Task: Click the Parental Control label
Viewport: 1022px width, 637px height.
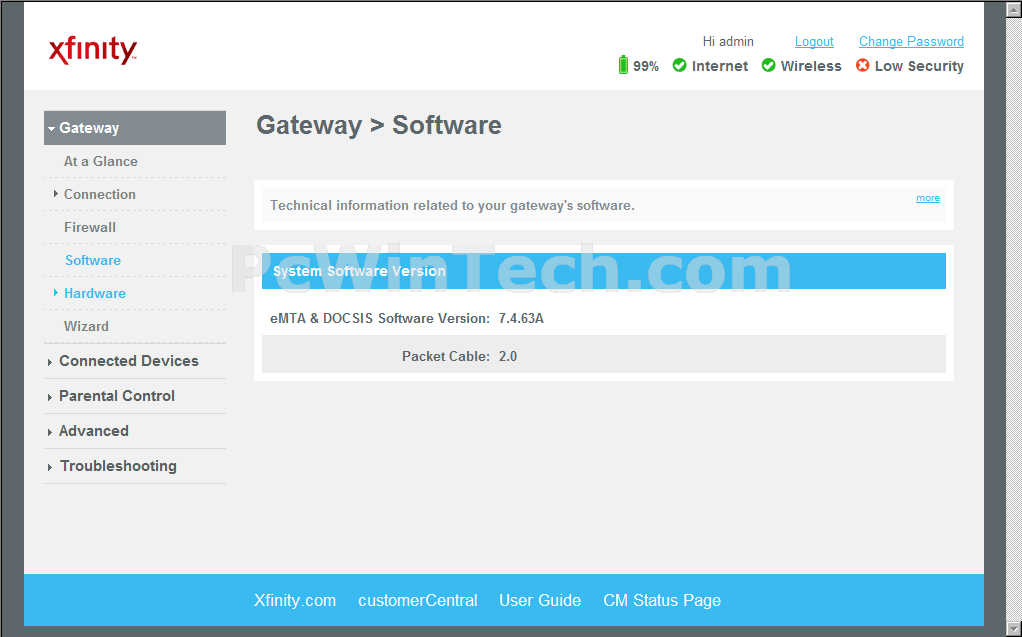Action: coord(117,396)
